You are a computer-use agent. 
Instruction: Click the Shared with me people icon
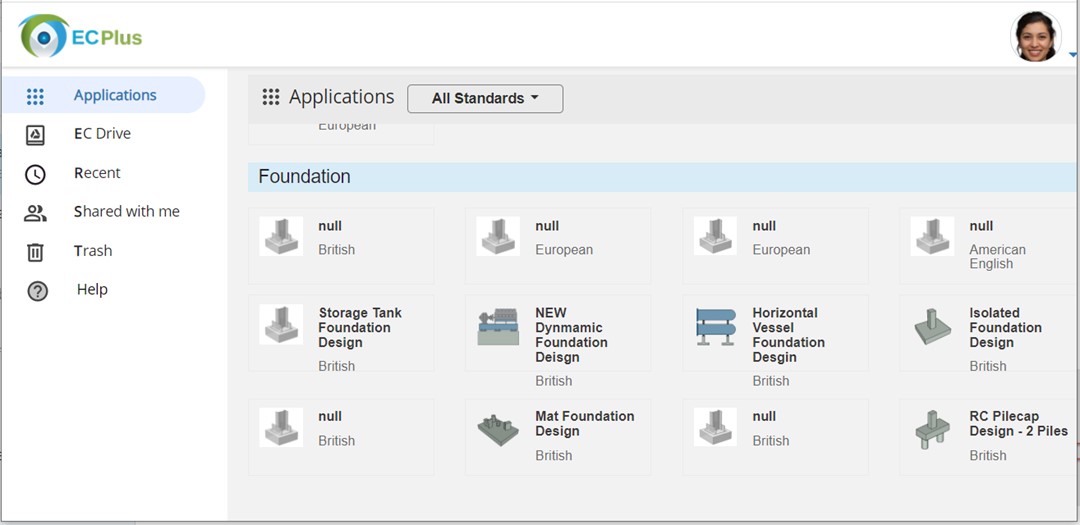[x=35, y=213]
